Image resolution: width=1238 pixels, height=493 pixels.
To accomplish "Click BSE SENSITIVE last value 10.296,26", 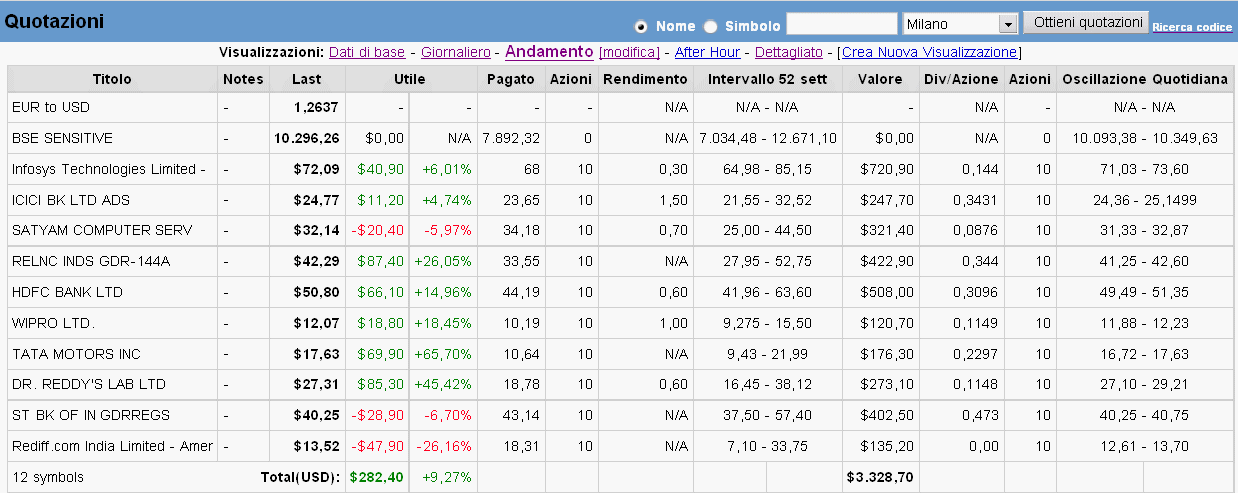I will [x=307, y=138].
